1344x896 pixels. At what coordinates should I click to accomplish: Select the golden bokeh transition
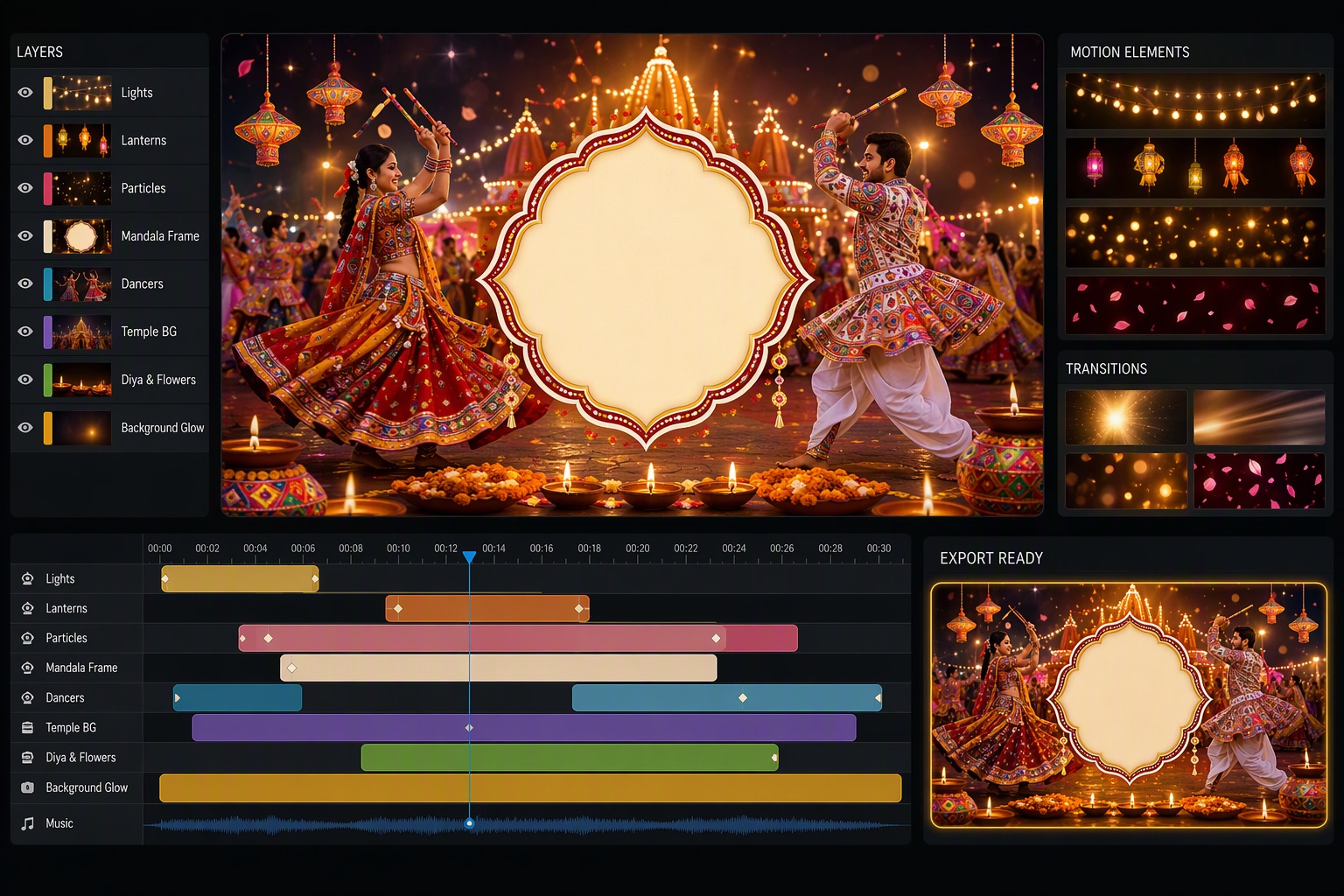[1126, 480]
